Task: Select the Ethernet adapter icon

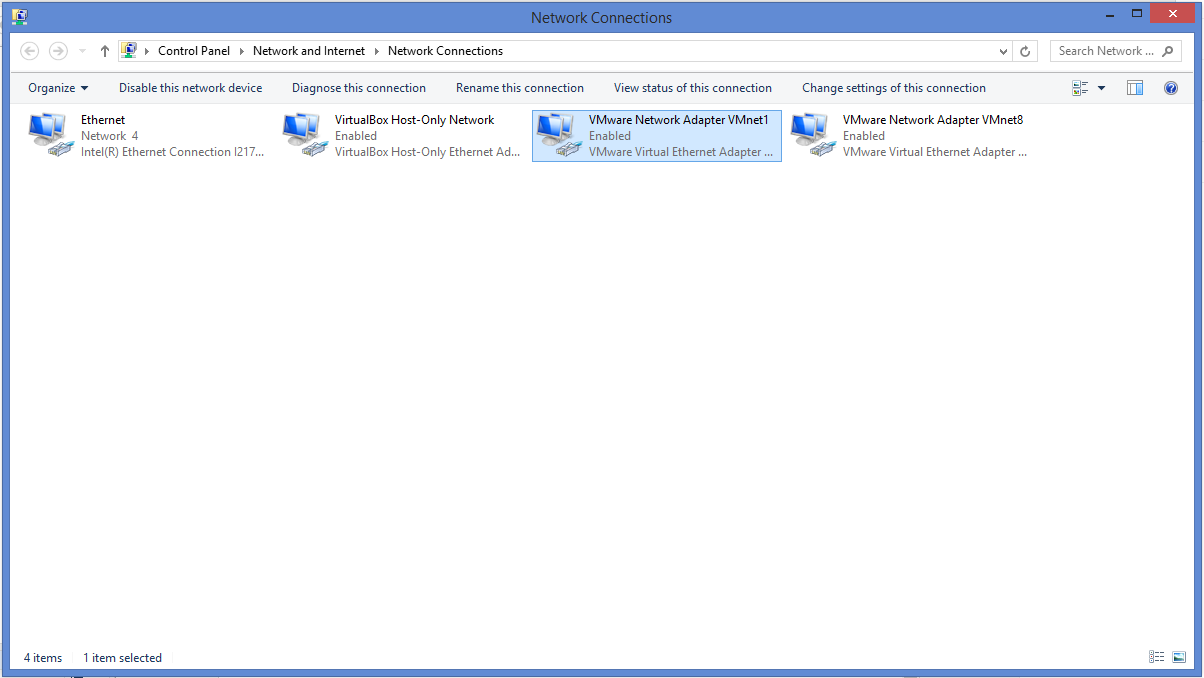Action: click(x=51, y=135)
